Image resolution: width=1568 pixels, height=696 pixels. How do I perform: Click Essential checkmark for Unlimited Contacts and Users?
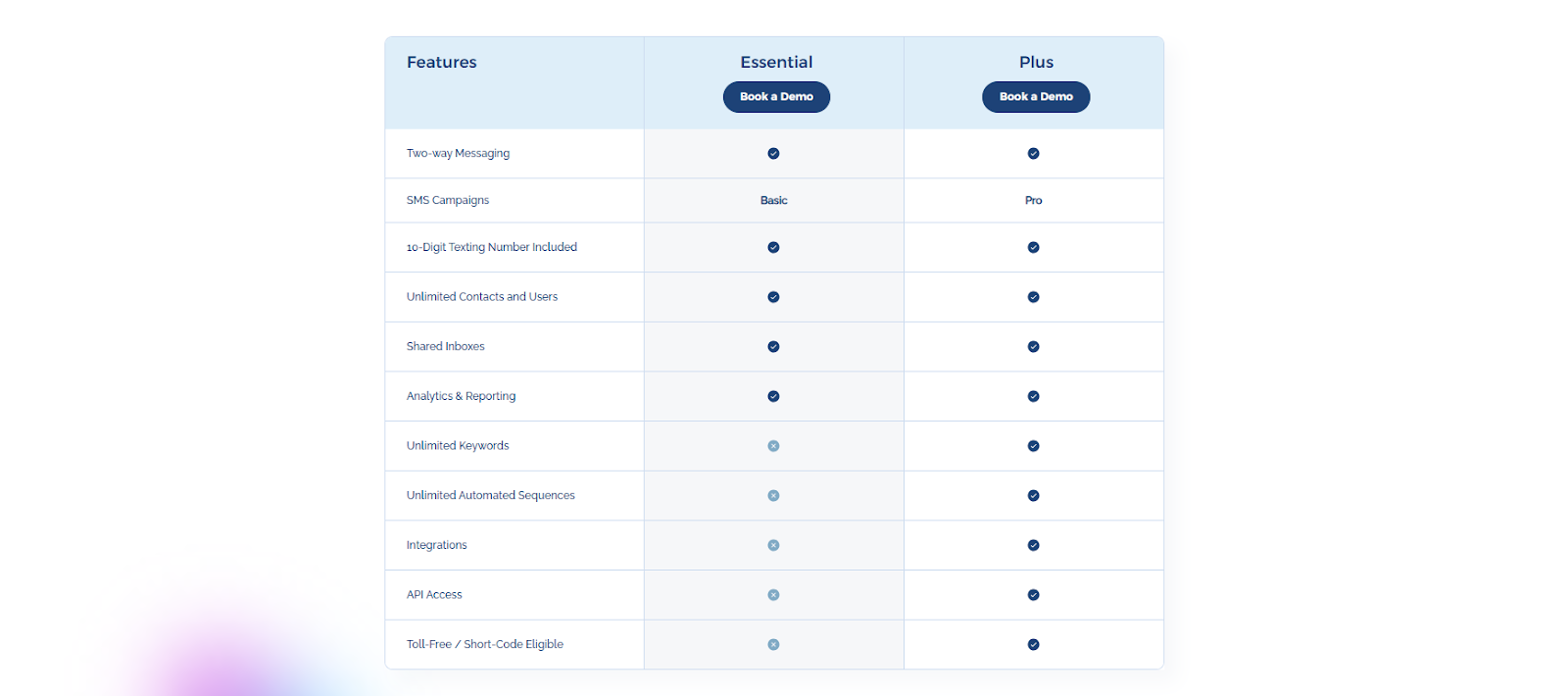[773, 297]
